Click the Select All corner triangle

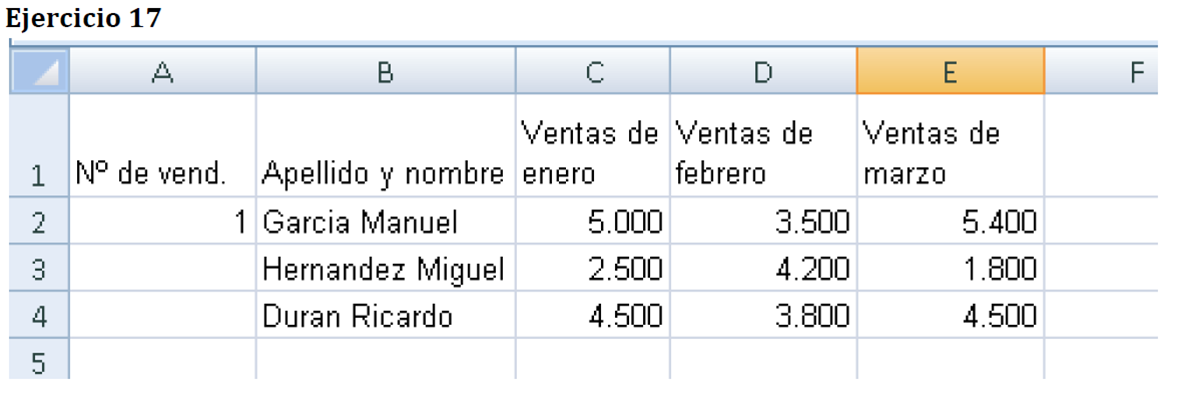pos(40,71)
